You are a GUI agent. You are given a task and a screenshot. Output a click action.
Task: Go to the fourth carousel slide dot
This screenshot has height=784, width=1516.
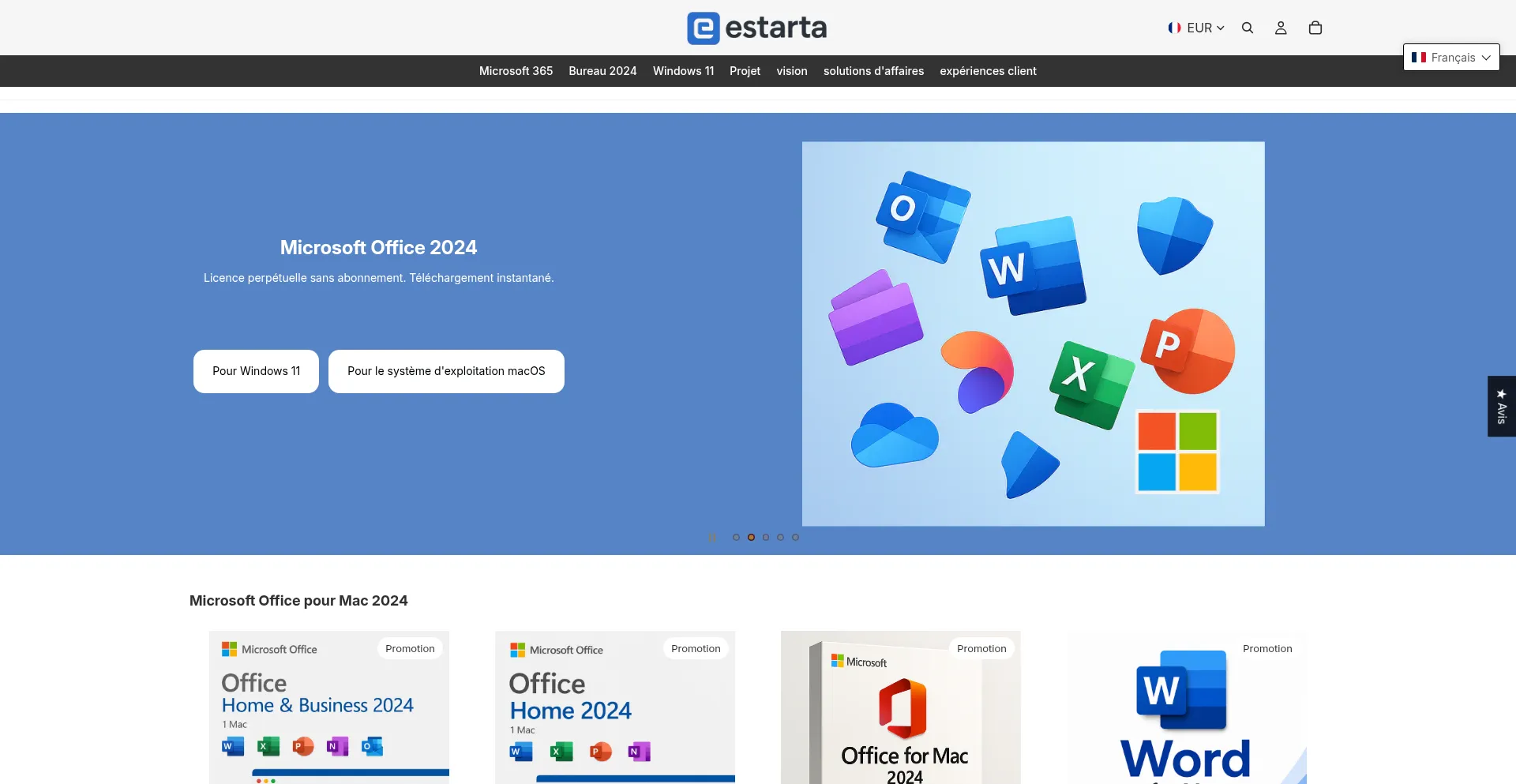tap(780, 537)
